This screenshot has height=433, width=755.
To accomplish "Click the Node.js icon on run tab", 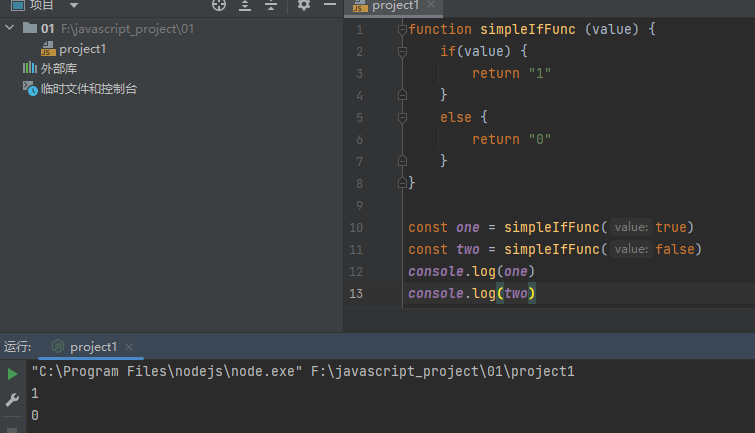I will [58, 346].
